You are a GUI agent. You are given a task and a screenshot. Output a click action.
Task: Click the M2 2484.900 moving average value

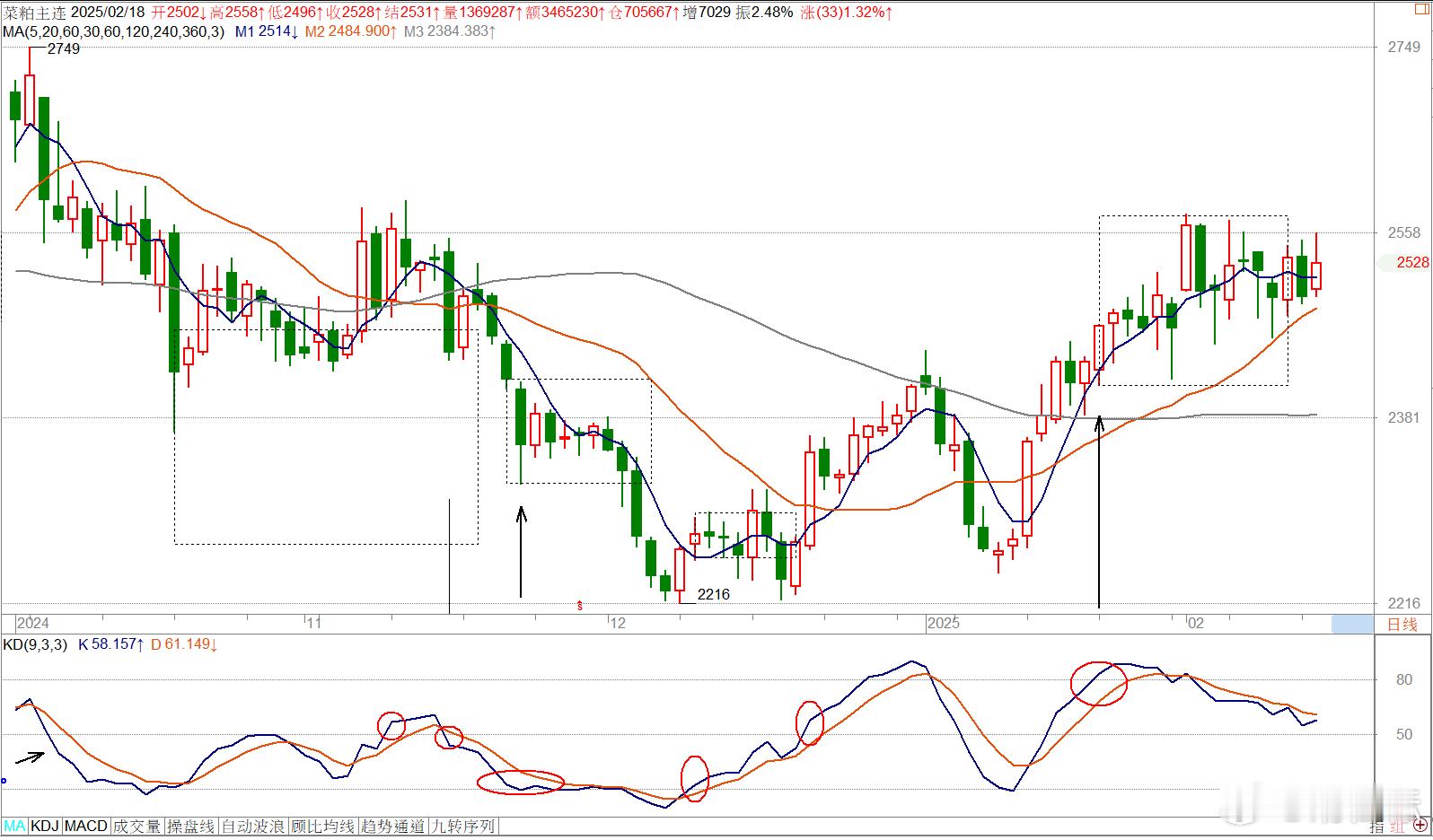[x=350, y=31]
